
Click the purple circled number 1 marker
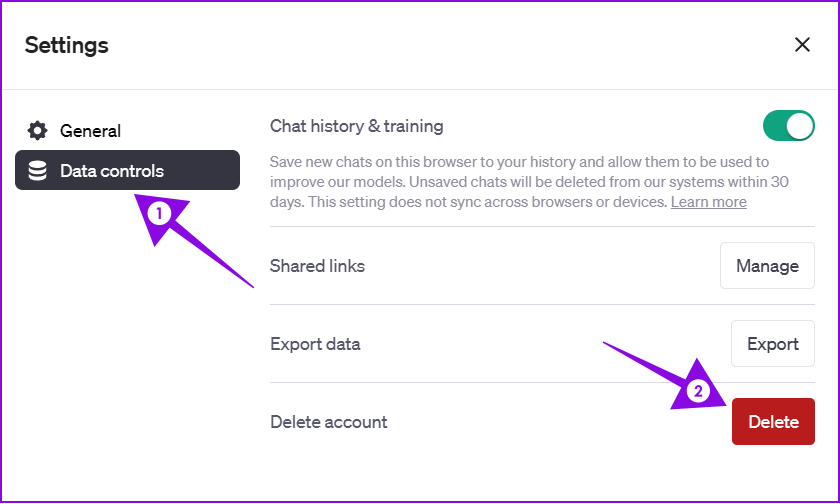point(159,214)
